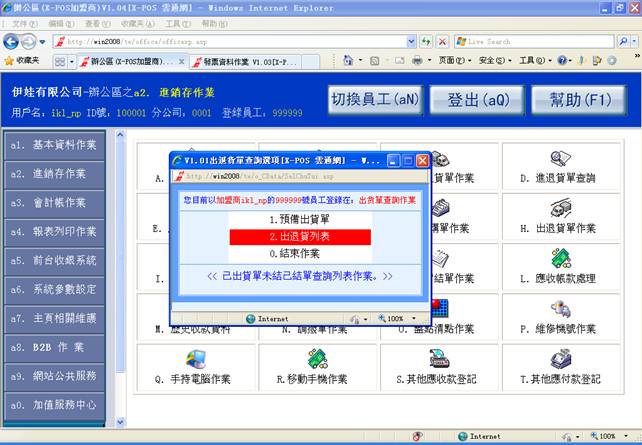Screen dimensions: 642x445
Task: Open P. 維修機號作業 icon
Action: click(558, 309)
